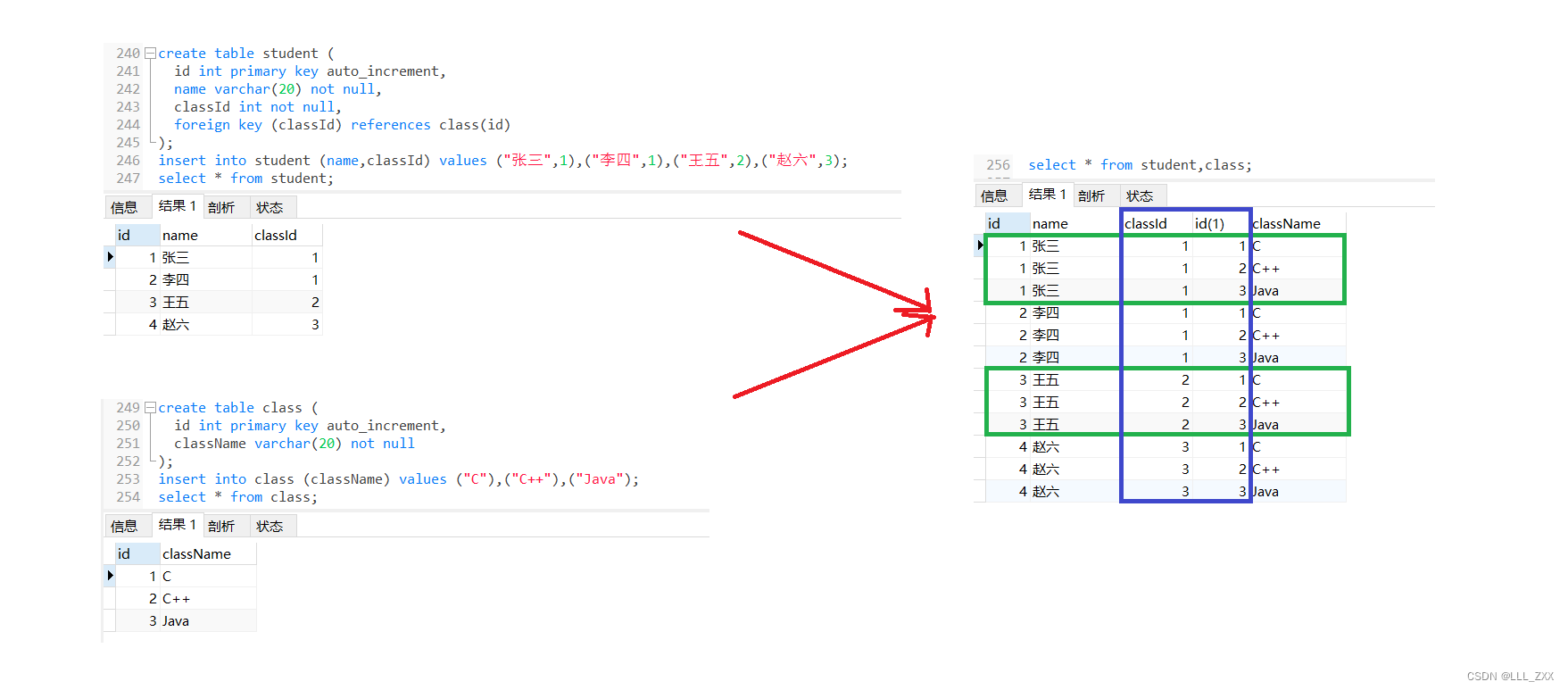Screen dimensions: 1568x690
Task: Click line 254 select from class statement
Action: pyautogui.click(x=238, y=497)
